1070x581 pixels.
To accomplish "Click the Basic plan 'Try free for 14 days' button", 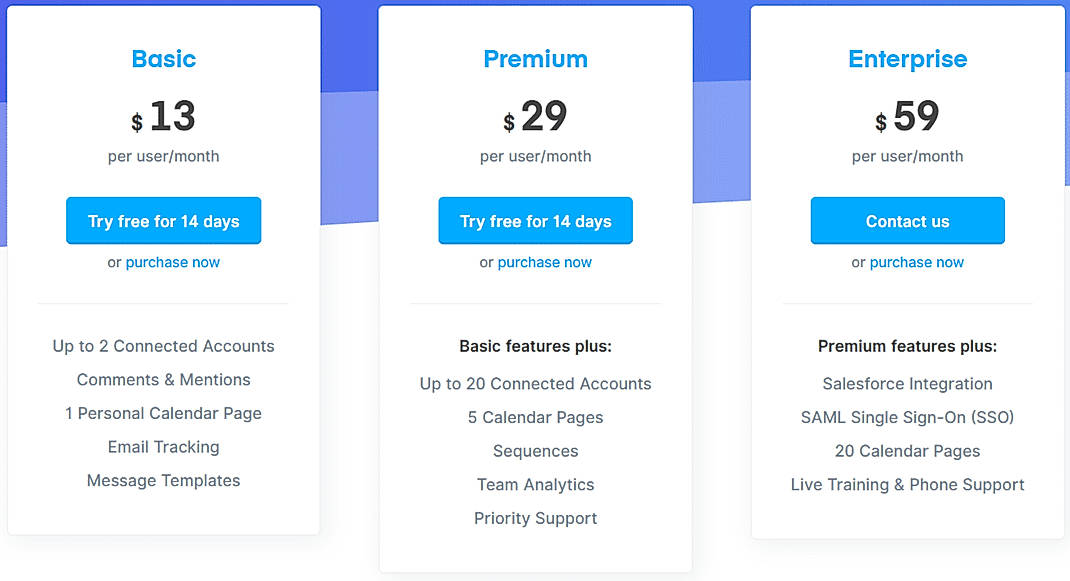I will tap(163, 220).
